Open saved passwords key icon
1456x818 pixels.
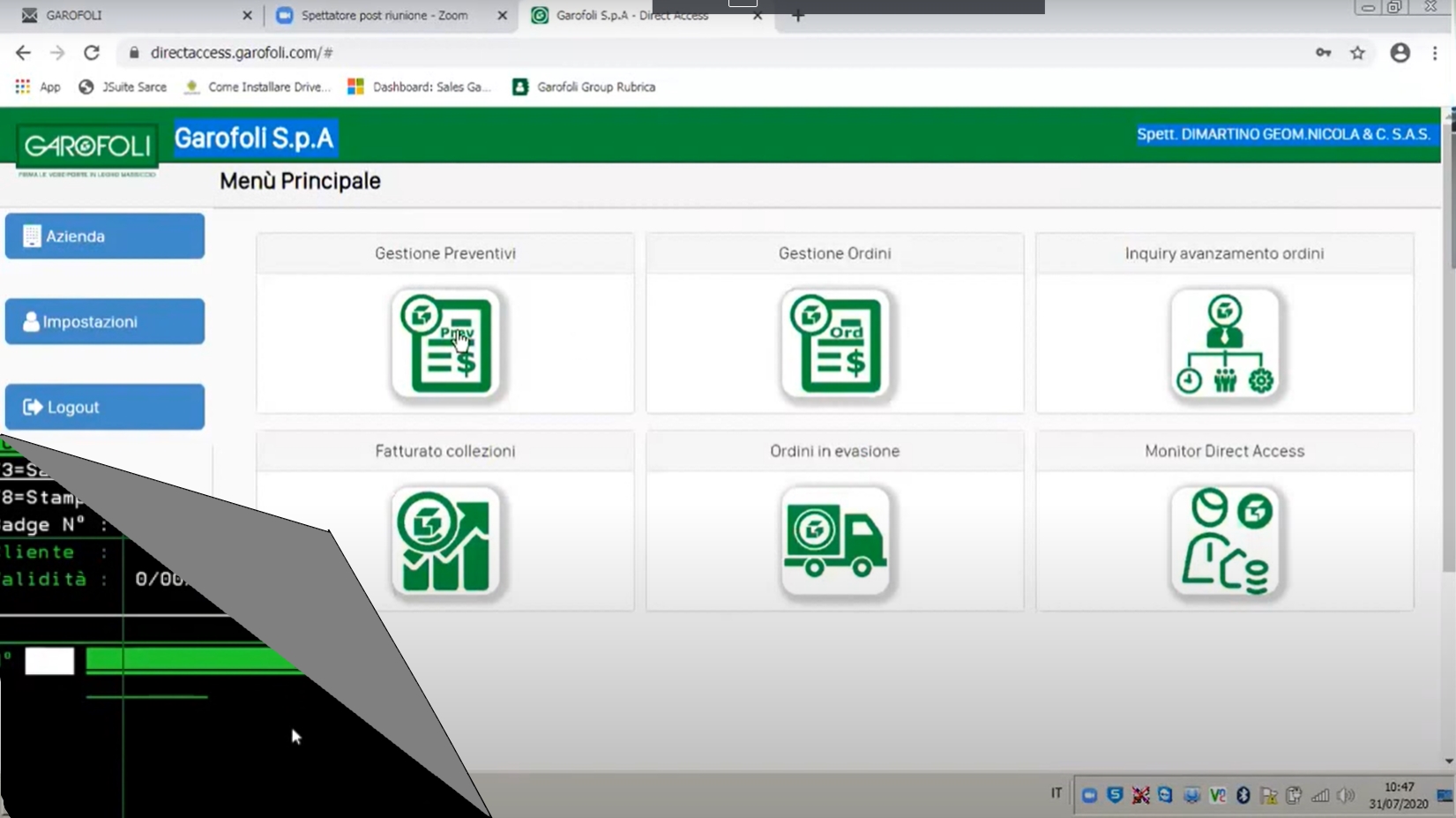point(1324,53)
